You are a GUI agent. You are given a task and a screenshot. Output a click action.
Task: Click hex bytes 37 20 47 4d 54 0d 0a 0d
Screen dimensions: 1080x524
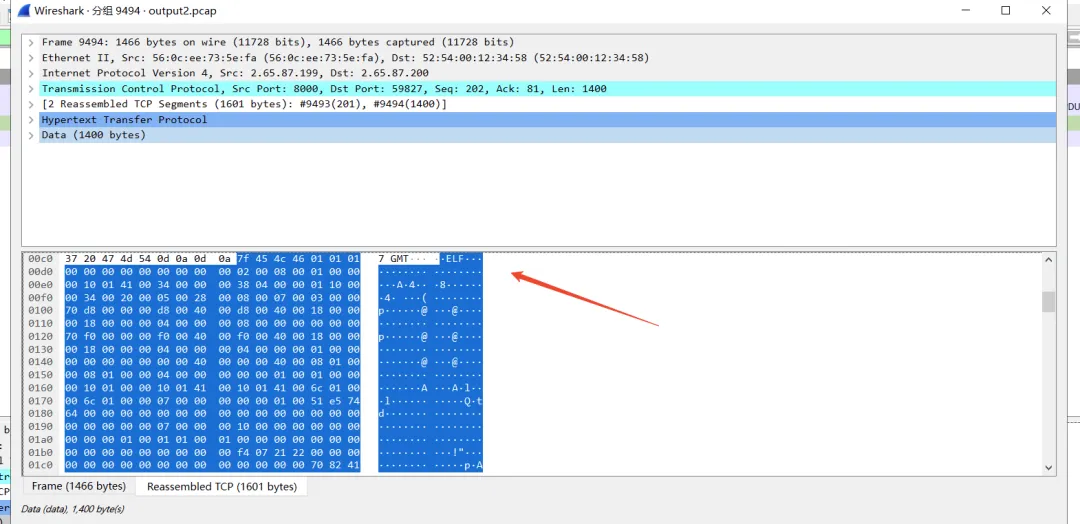135,259
